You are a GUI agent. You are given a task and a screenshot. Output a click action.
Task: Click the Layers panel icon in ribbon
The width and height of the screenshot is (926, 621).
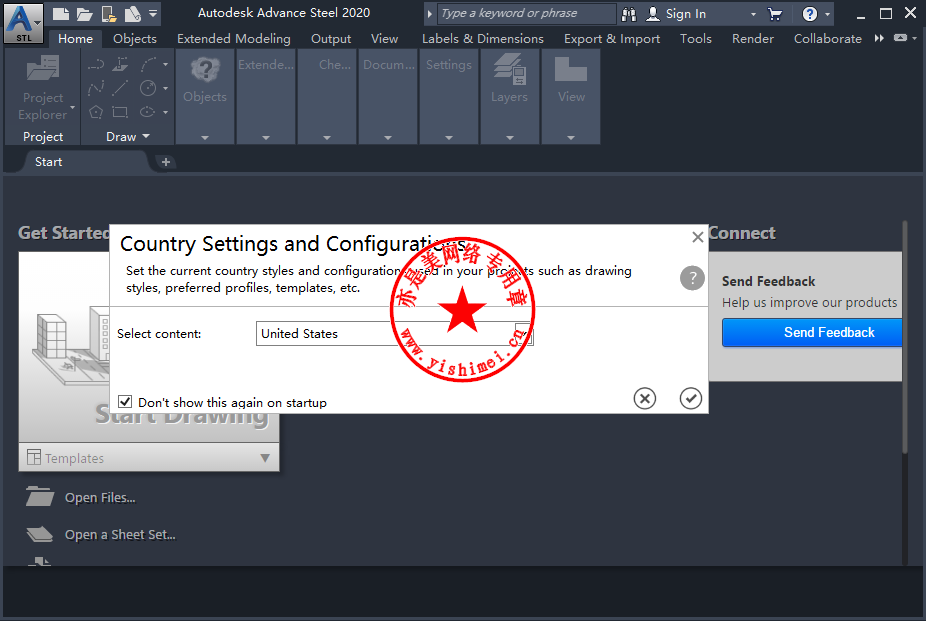click(x=509, y=70)
